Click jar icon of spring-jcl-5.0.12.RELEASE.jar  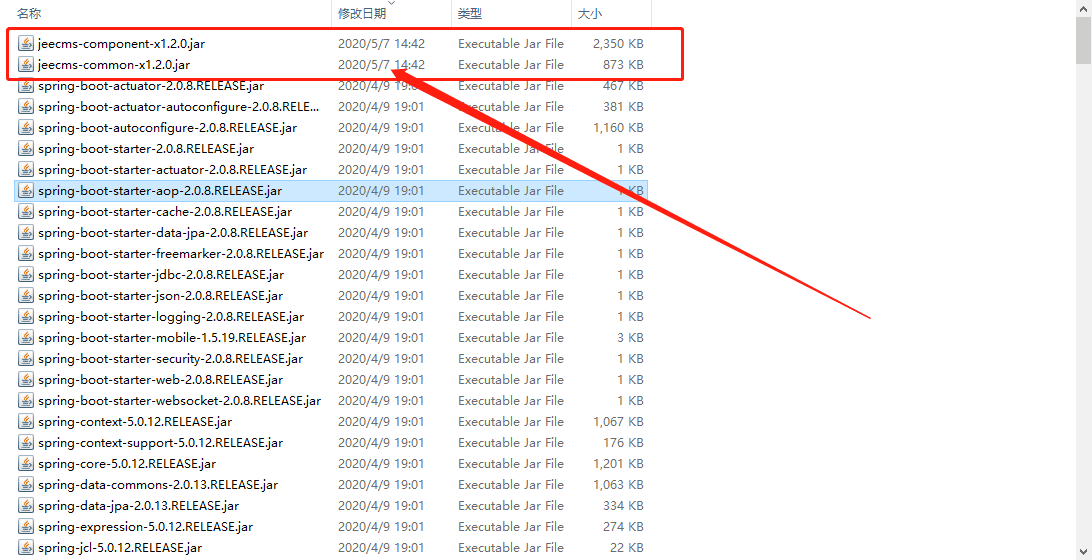pos(26,547)
